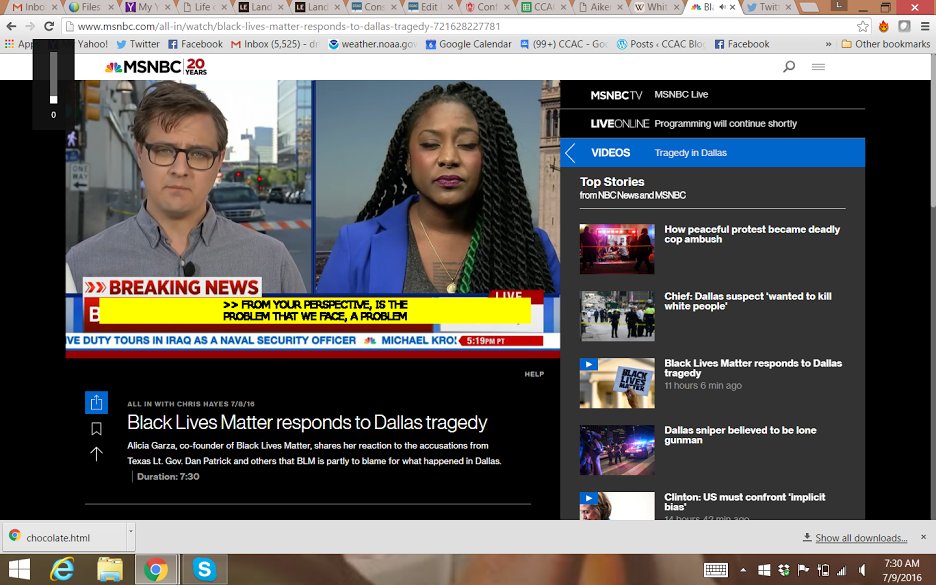Open the Other bookmarks folder
This screenshot has height=585, width=936.
[x=886, y=44]
